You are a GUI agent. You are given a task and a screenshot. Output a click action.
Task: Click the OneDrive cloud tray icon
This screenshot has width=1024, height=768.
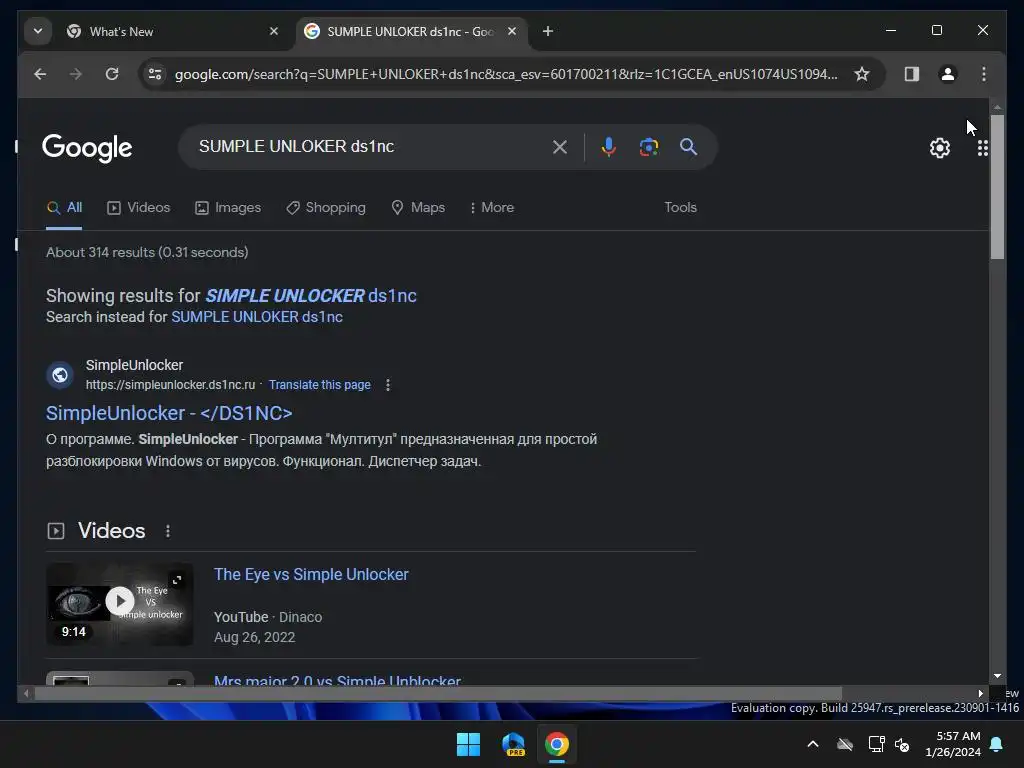click(845, 744)
